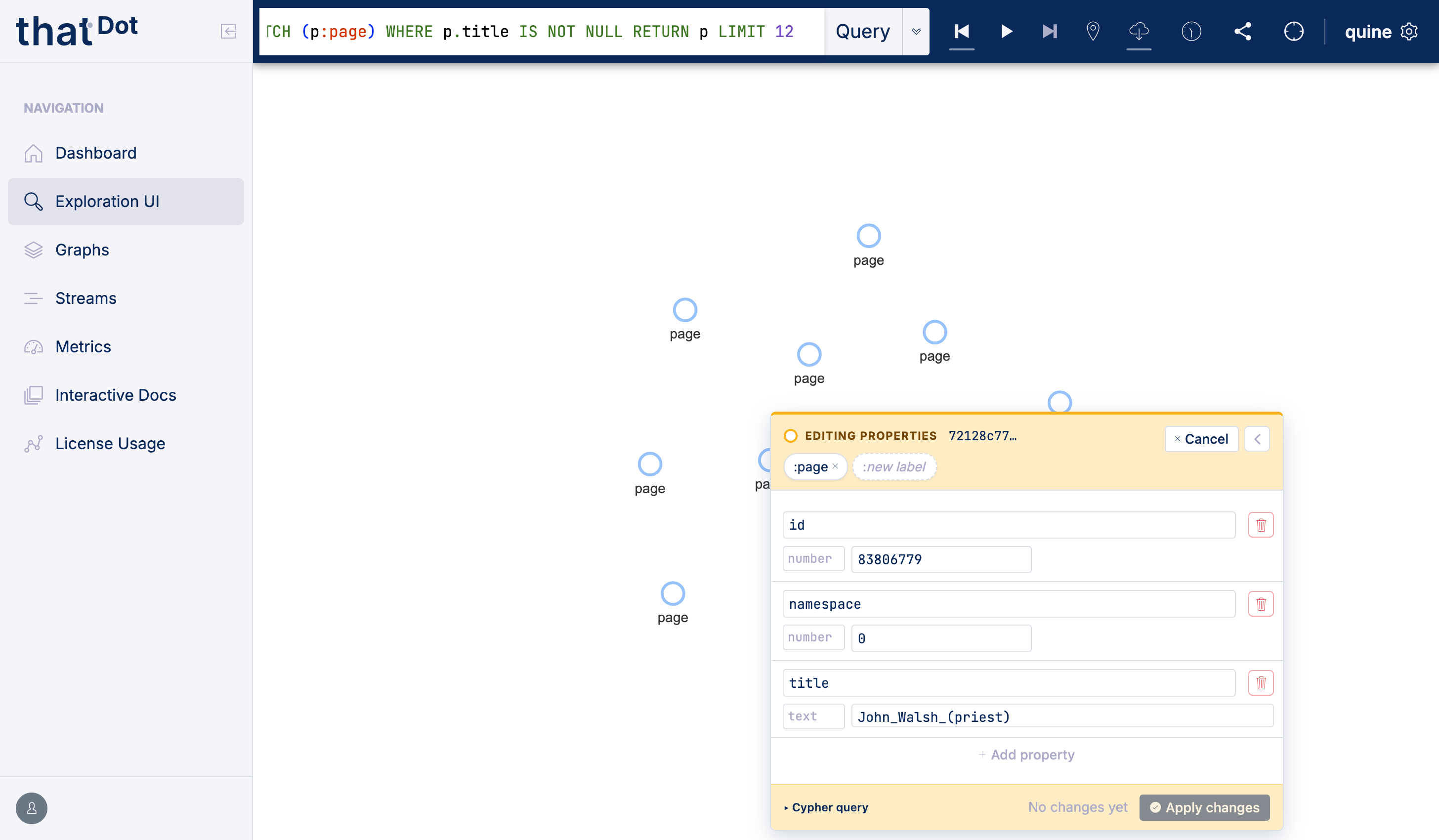1439x840 pixels.
Task: Edit the namespace property name field
Action: click(x=1009, y=604)
